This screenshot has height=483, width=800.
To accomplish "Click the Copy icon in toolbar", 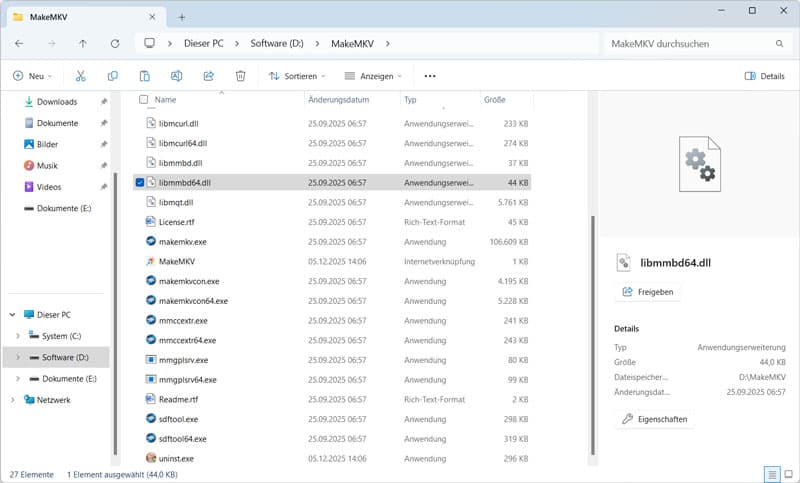I will click(x=113, y=76).
